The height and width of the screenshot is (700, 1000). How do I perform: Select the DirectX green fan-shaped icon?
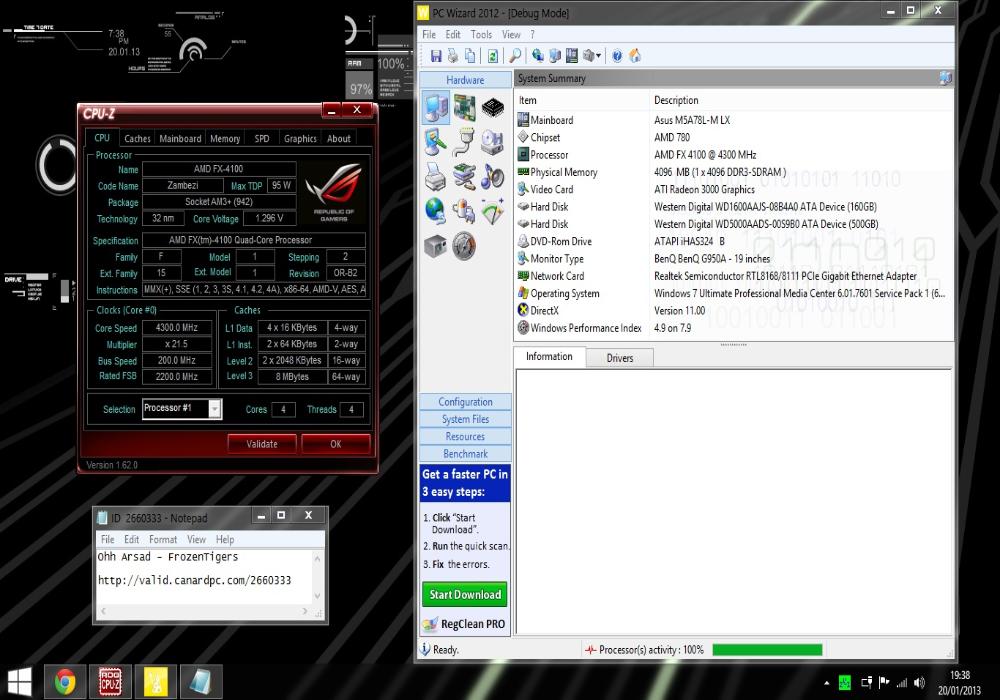coord(492,211)
